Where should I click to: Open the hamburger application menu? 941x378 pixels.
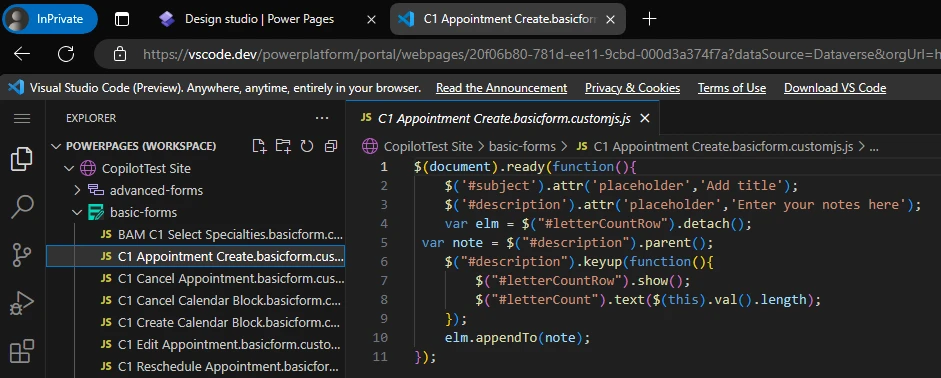pos(22,118)
